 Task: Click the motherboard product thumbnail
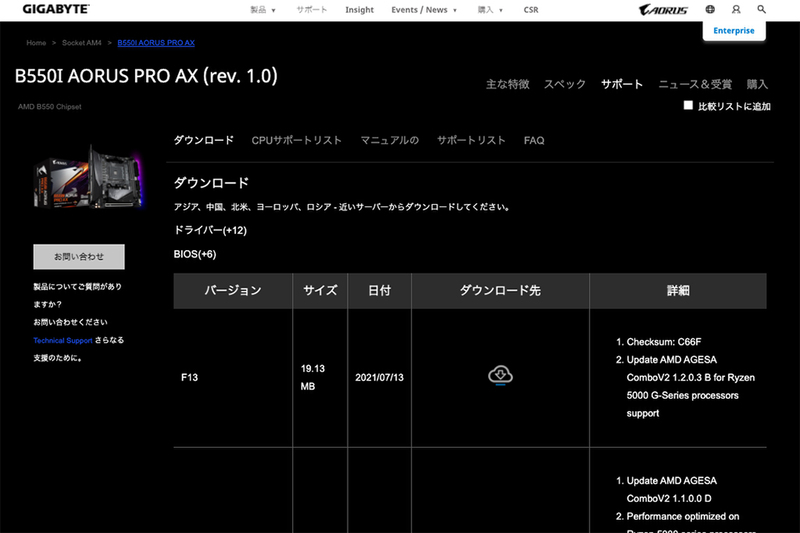(89, 177)
